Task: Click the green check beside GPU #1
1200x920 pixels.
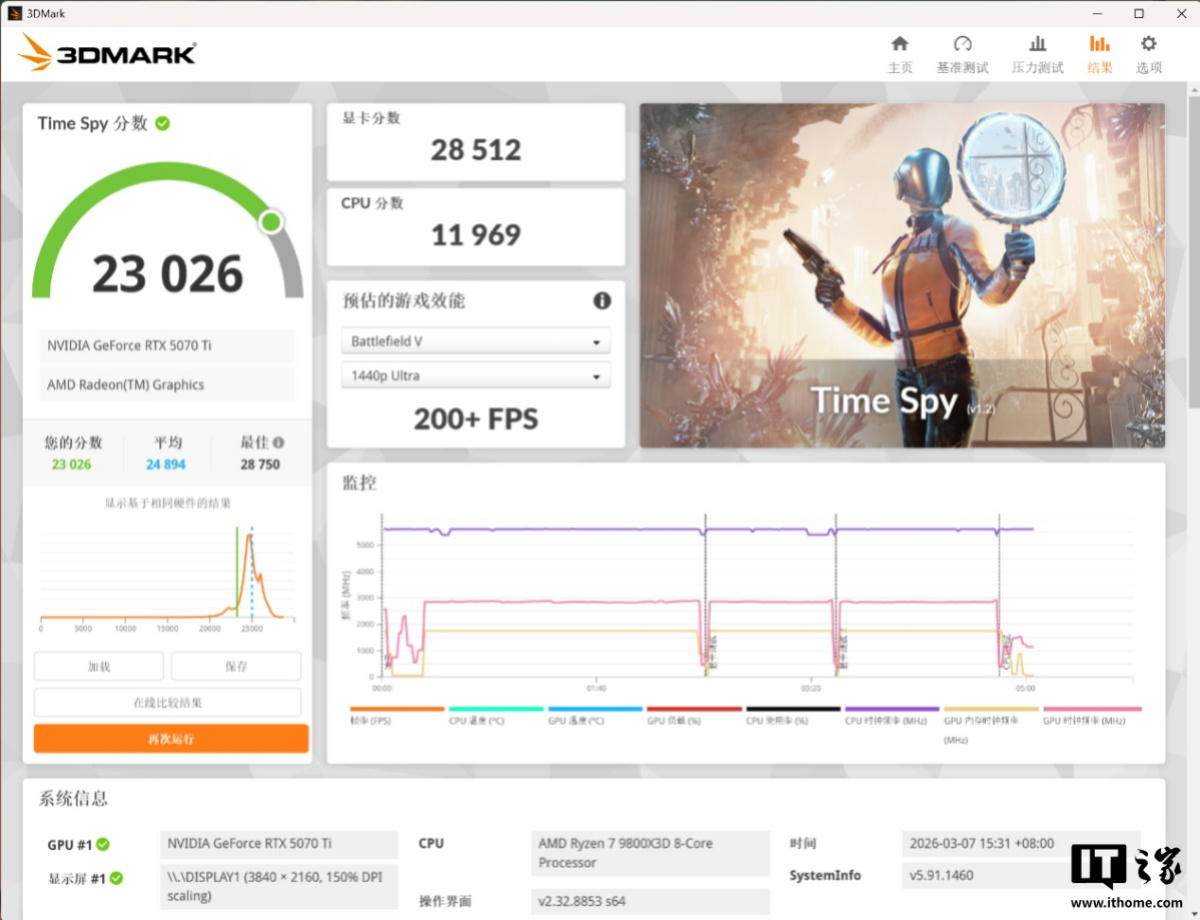Action: [102, 844]
